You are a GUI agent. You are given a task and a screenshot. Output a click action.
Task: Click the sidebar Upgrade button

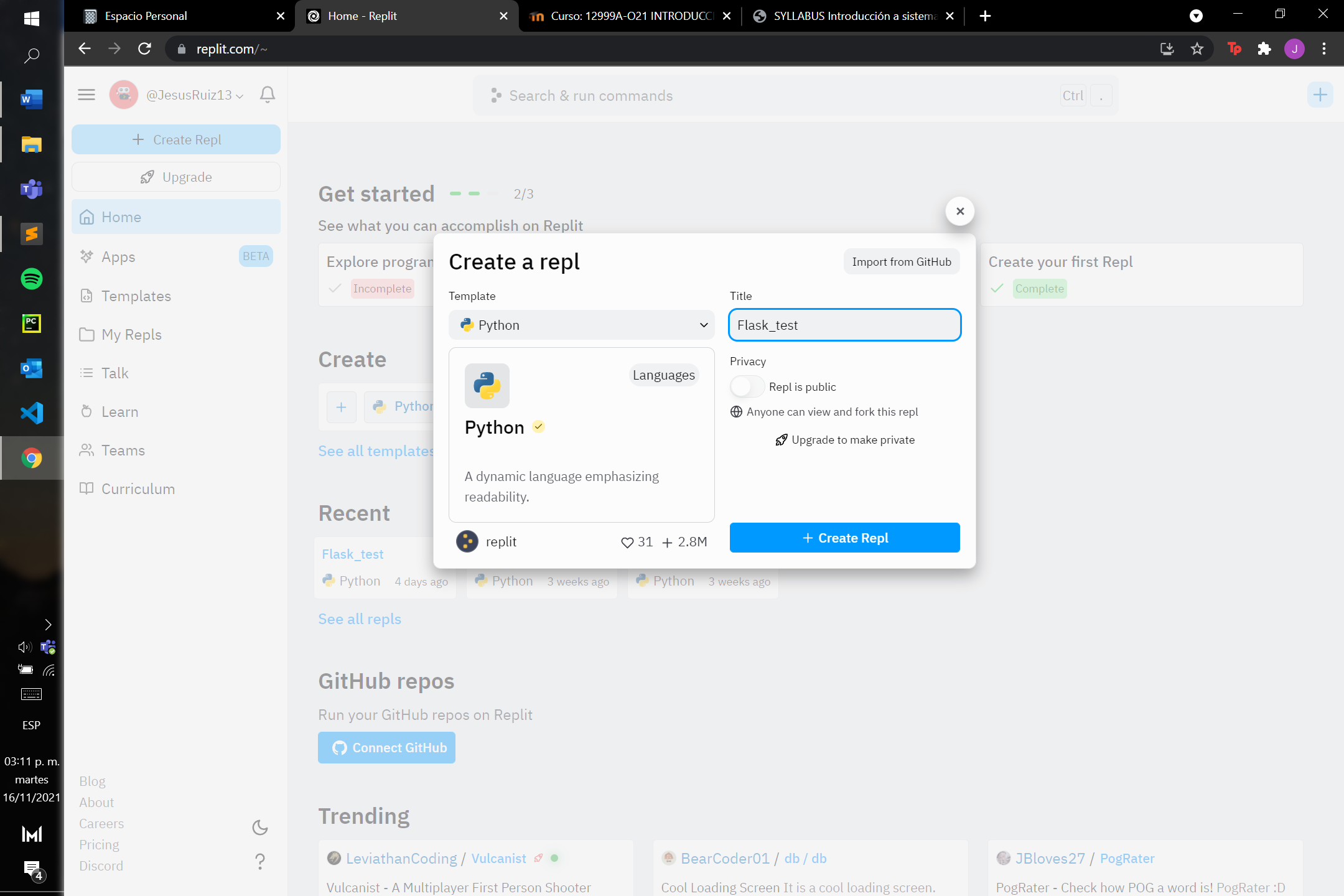[176, 177]
